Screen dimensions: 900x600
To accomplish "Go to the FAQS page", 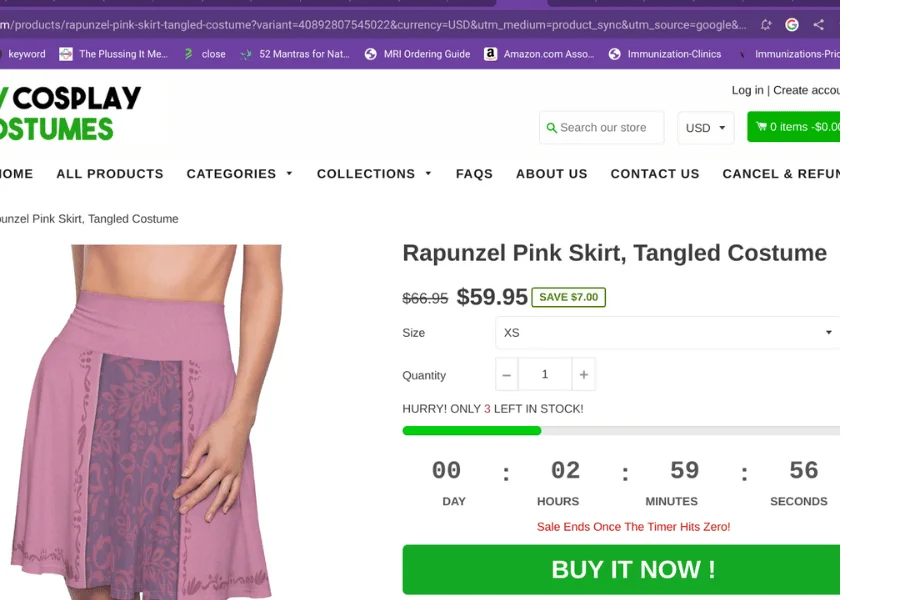I will click(x=474, y=174).
